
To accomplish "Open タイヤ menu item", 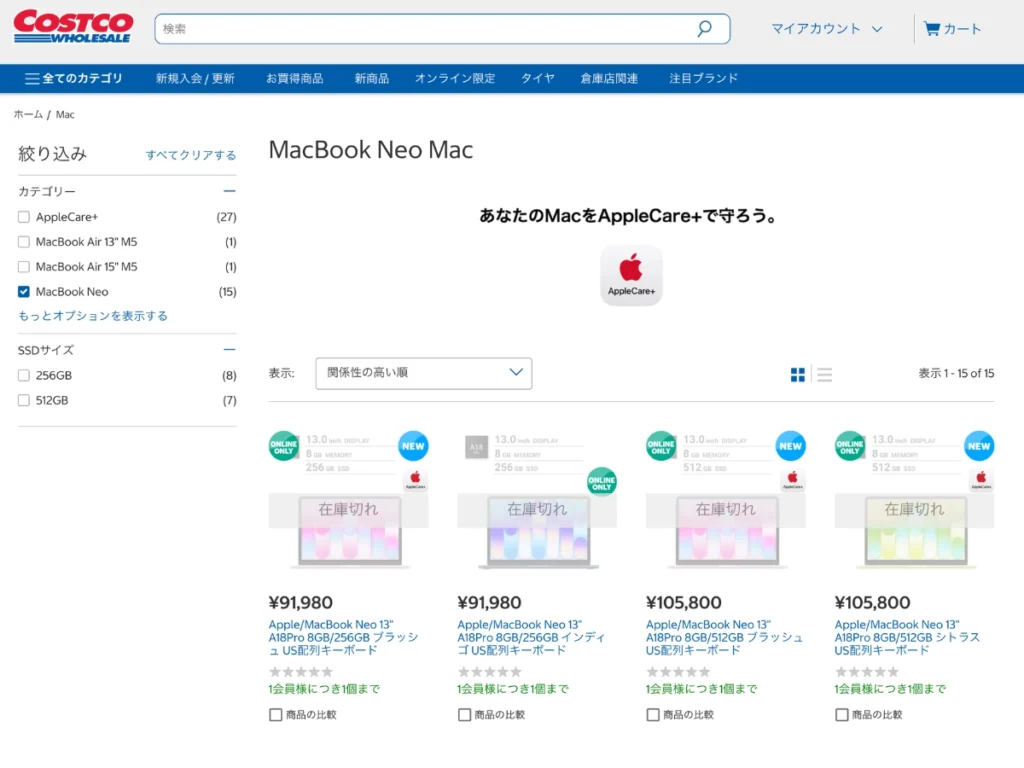I will 537,78.
